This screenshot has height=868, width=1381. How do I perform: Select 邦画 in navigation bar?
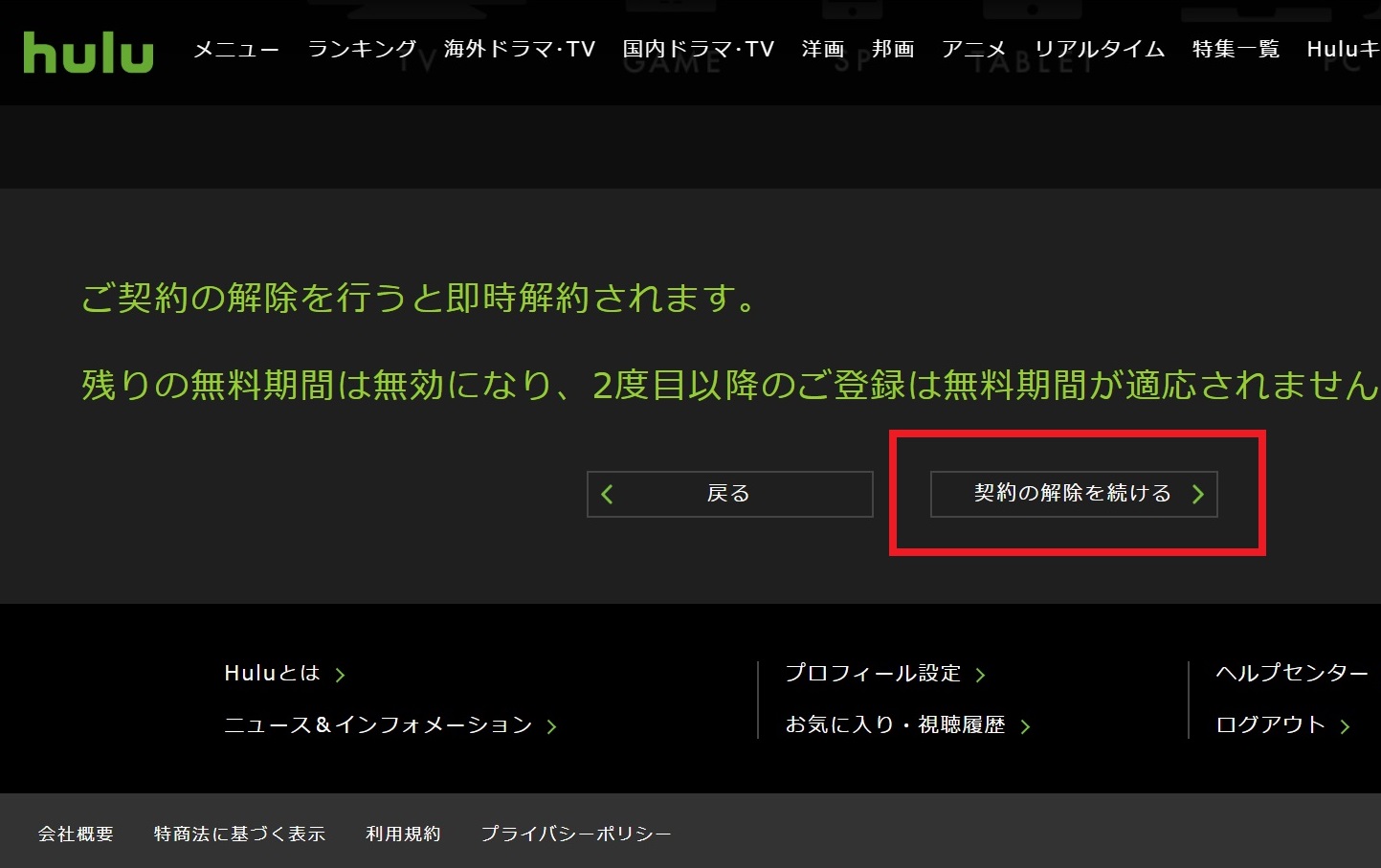[x=892, y=50]
